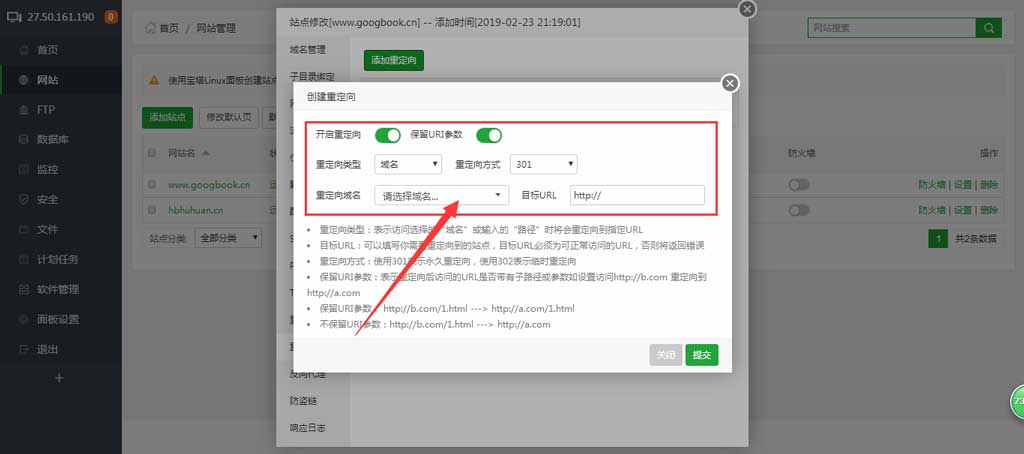Click the grid icon beside 软件管理
The height and width of the screenshot is (454, 1024).
24,289
